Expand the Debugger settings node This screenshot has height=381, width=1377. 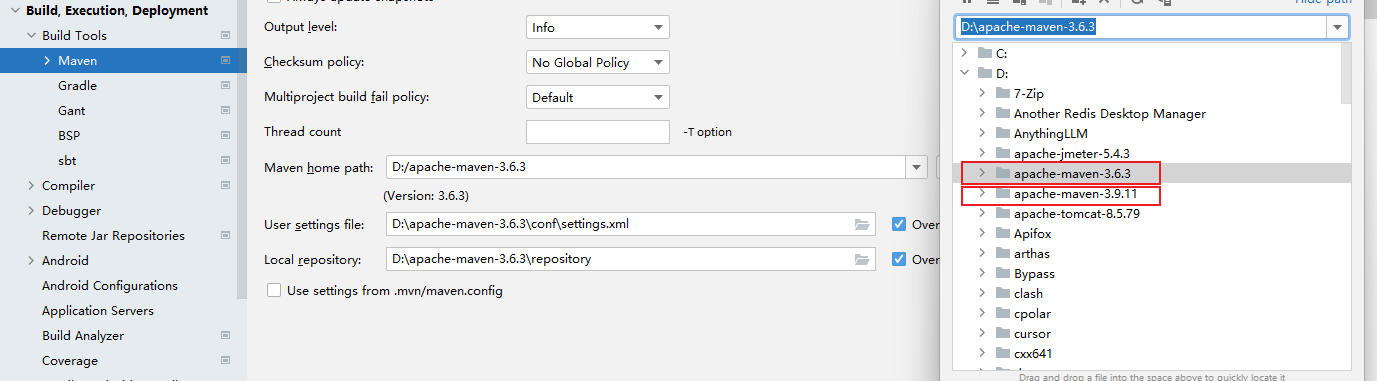point(30,211)
